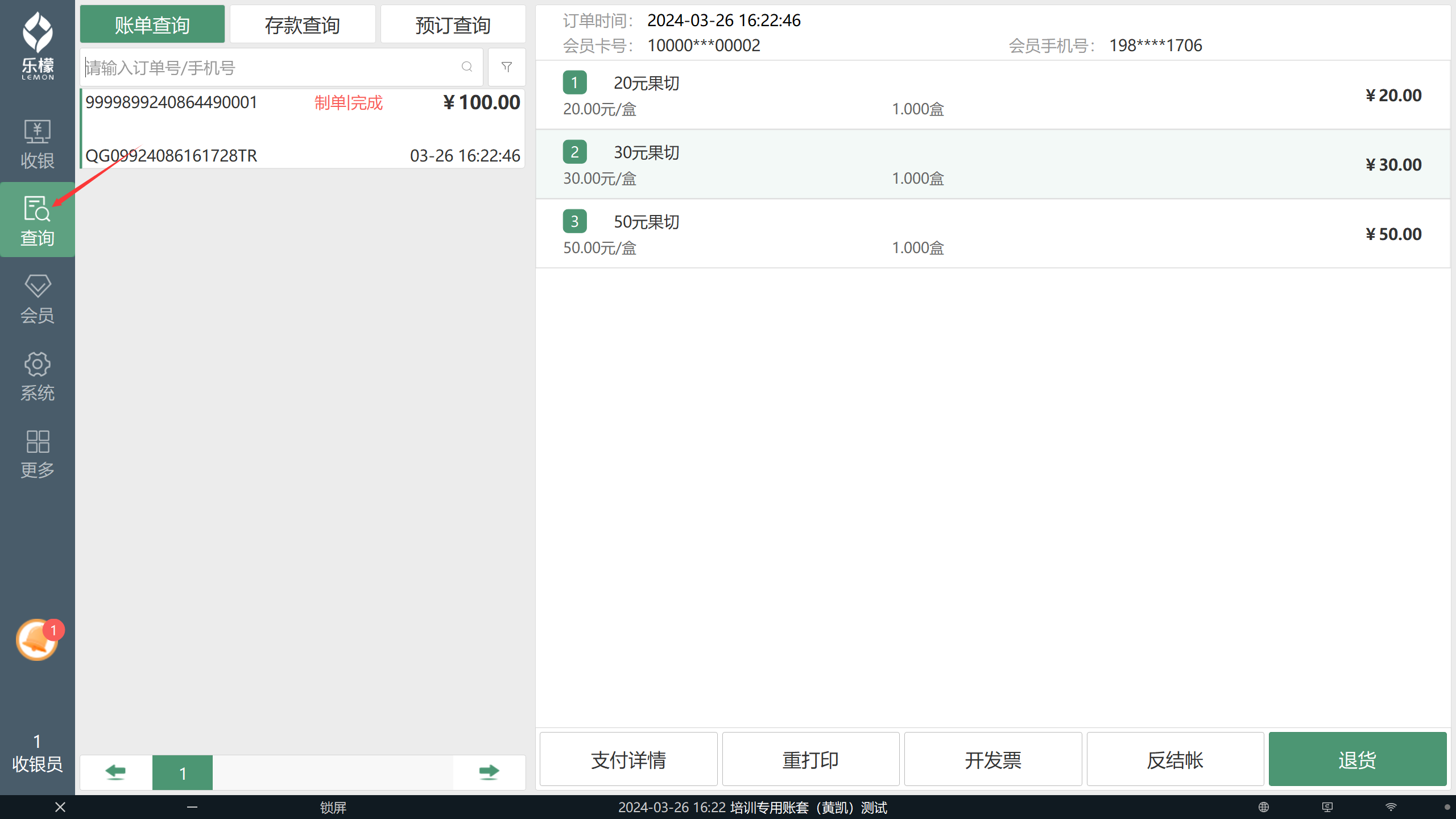1456x819 pixels.
Task: Click order code QG09924086161728TR
Action: tap(171, 156)
